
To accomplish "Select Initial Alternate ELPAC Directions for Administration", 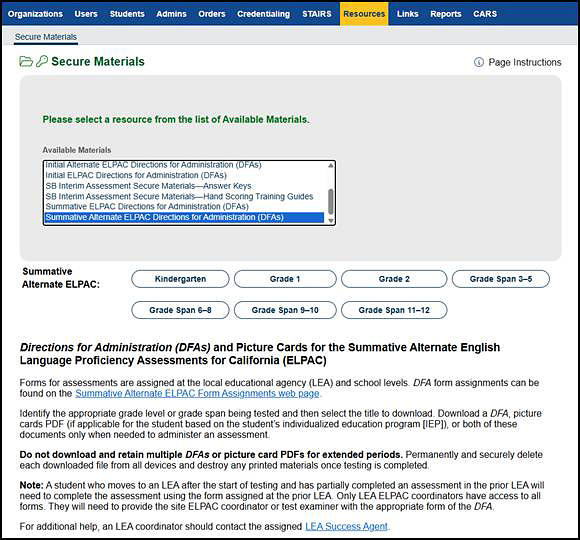I will [184, 165].
